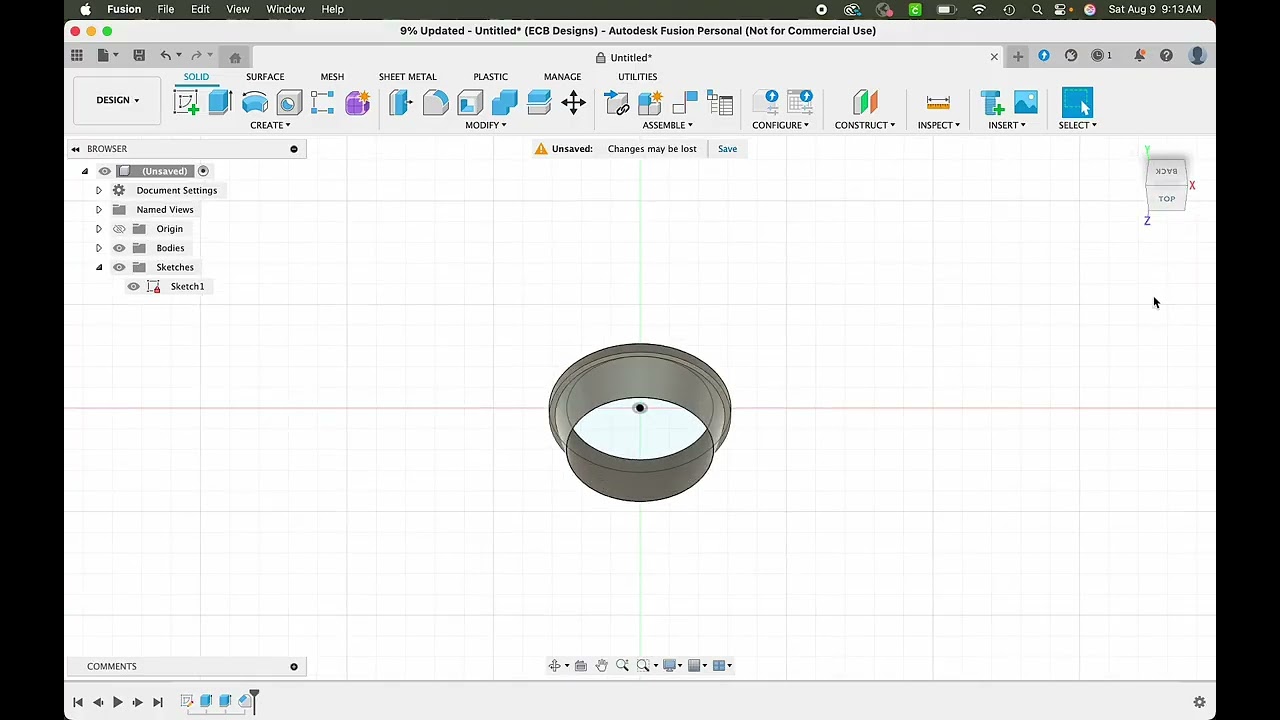The image size is (1280, 720).
Task: Open the notifications bell icon
Action: [1139, 56]
